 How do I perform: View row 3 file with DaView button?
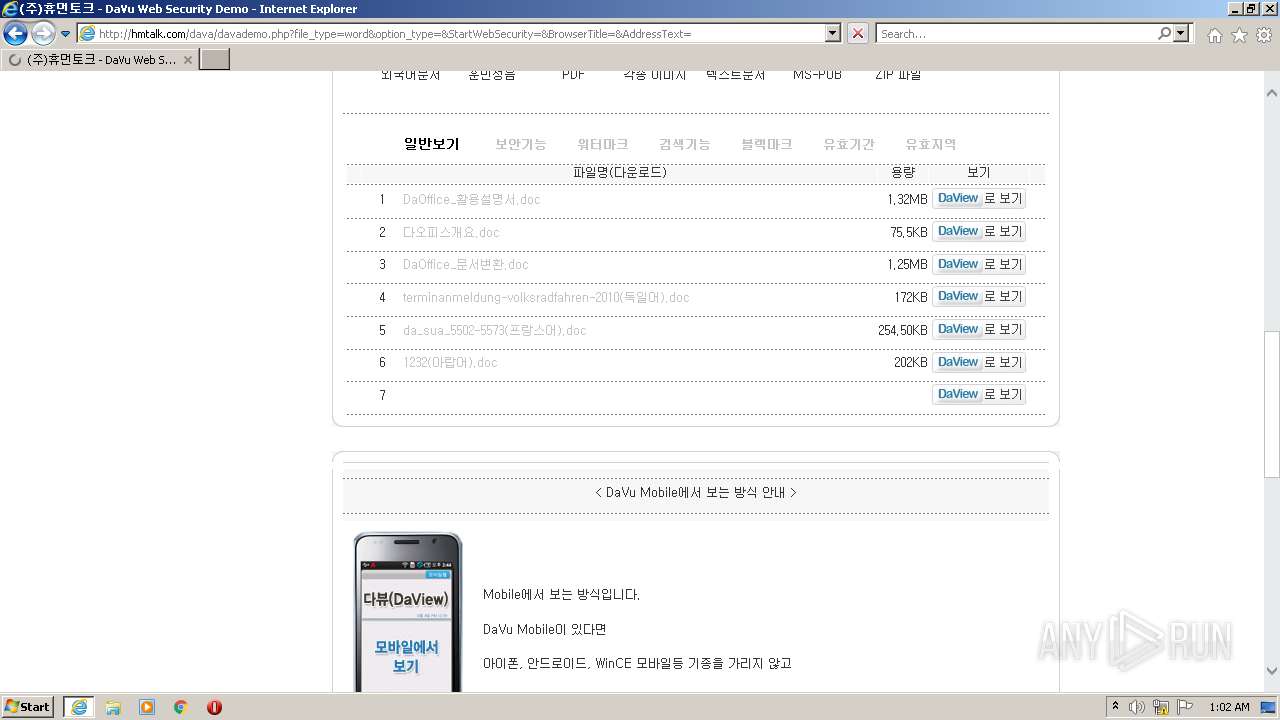979,264
